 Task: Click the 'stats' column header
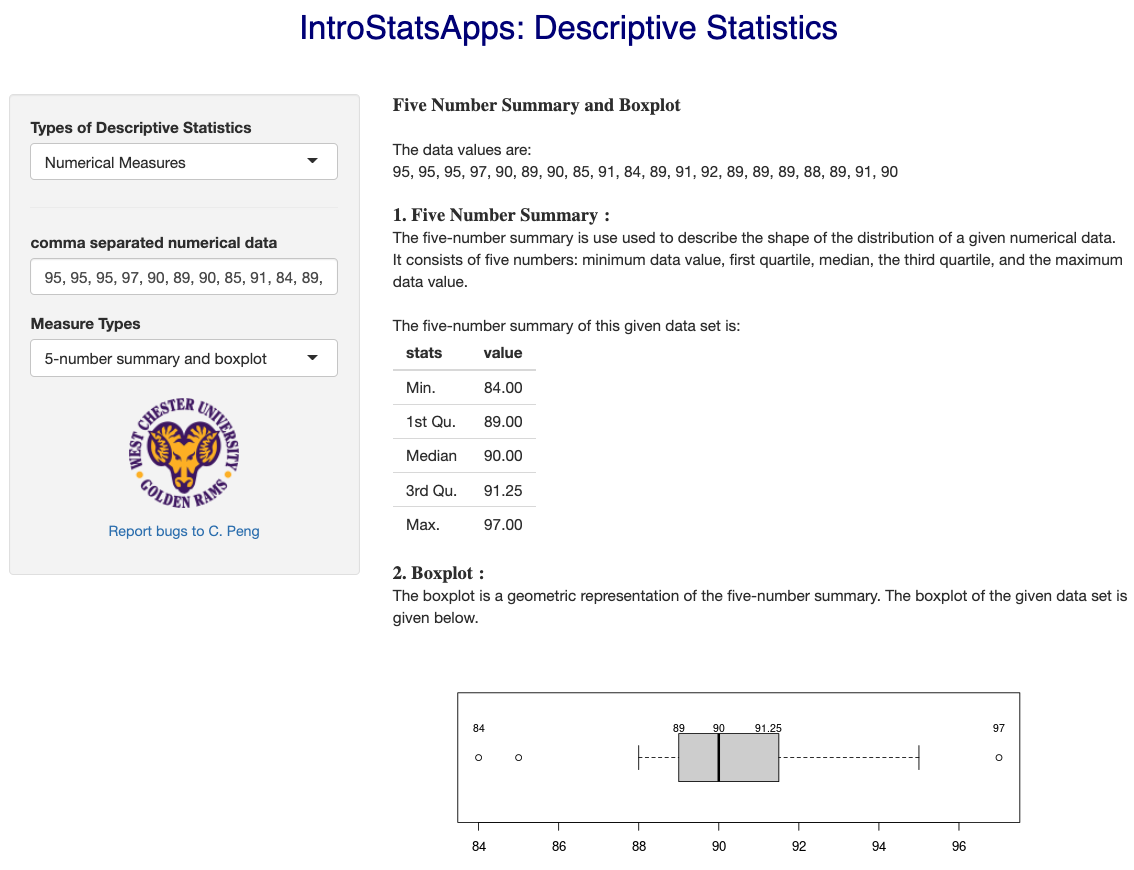(x=424, y=353)
